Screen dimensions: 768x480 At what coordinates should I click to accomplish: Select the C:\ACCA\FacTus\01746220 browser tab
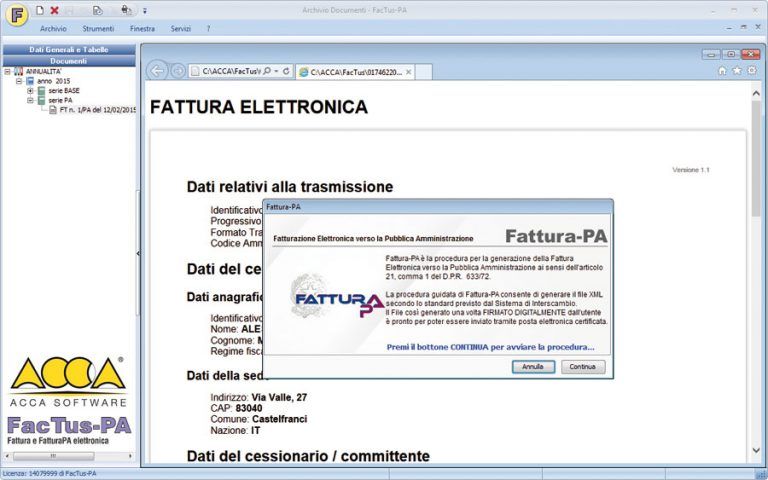pyautogui.click(x=355, y=72)
